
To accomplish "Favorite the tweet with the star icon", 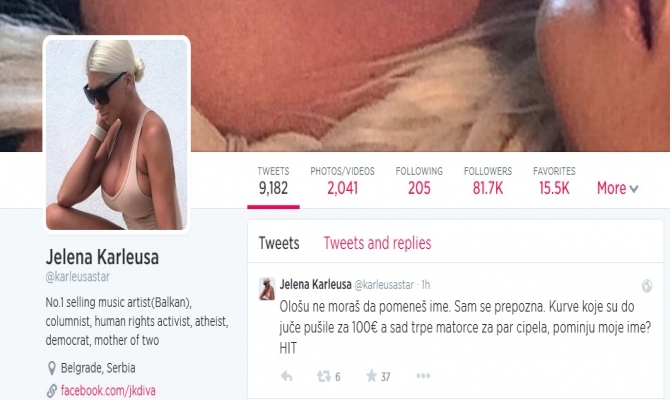I will tap(371, 376).
